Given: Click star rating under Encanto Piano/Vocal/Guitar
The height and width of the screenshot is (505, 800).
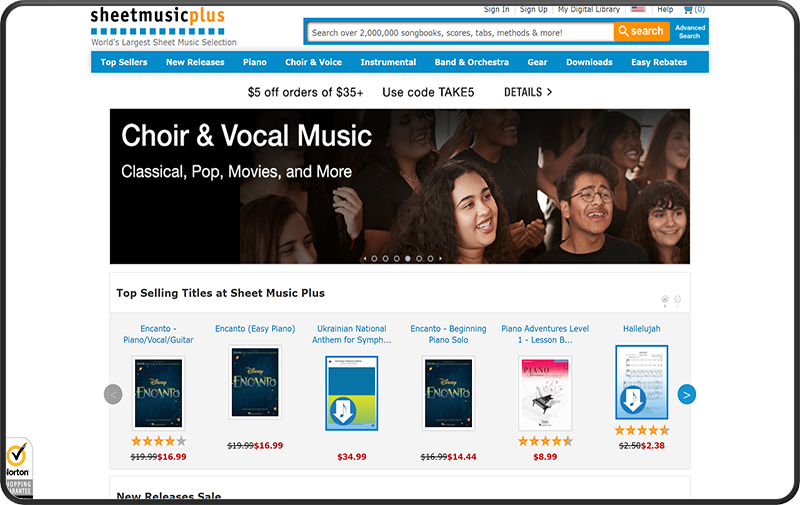Looking at the screenshot, I should coord(158,441).
